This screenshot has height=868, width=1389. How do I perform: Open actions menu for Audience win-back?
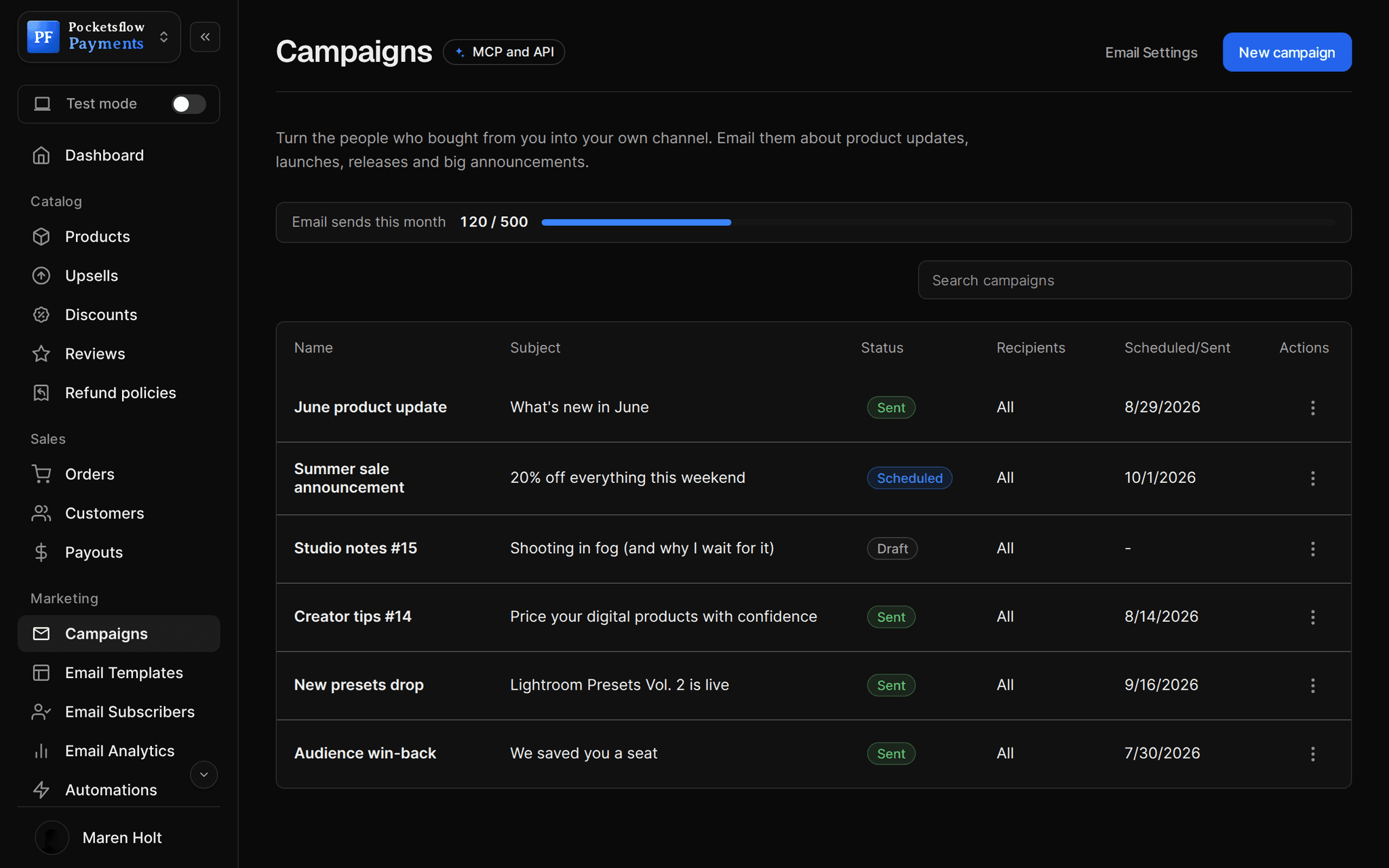pos(1313,754)
